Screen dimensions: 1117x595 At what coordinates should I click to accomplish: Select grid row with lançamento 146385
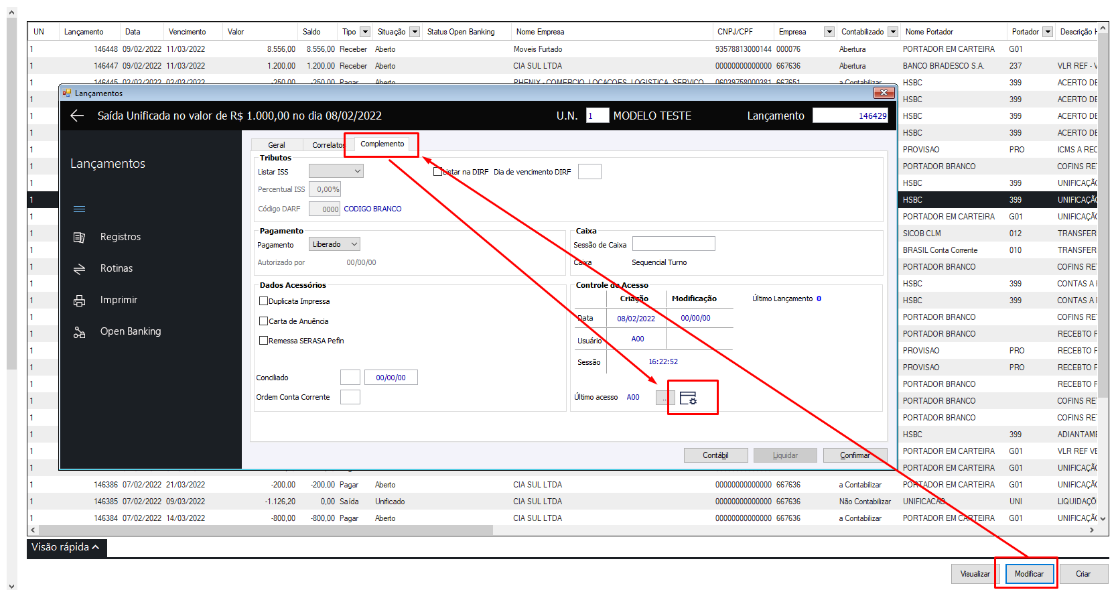tap(563, 501)
